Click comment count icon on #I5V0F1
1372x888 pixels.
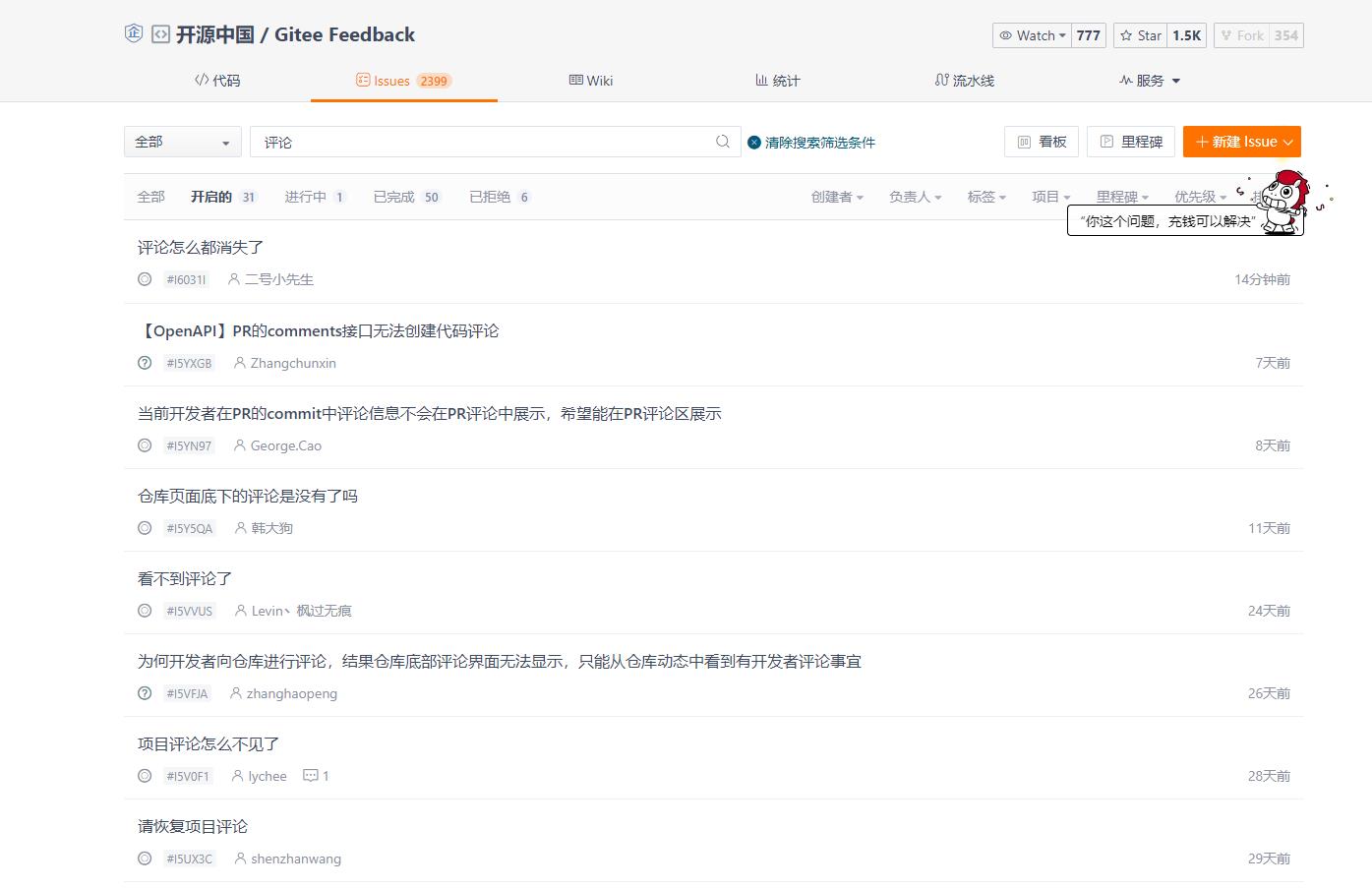[311, 776]
